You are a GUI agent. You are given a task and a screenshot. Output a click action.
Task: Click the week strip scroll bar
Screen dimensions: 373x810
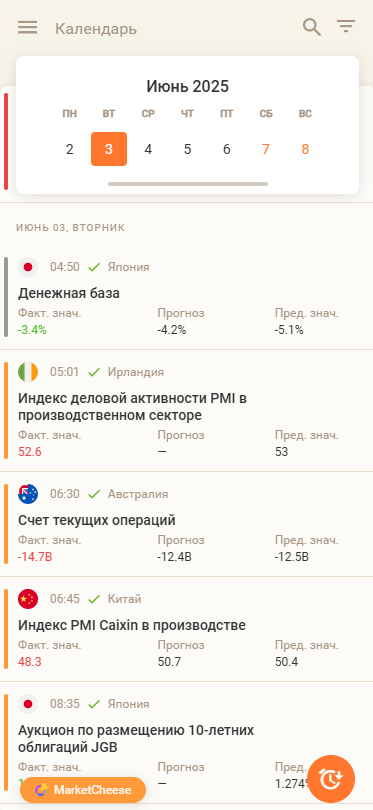click(x=188, y=184)
